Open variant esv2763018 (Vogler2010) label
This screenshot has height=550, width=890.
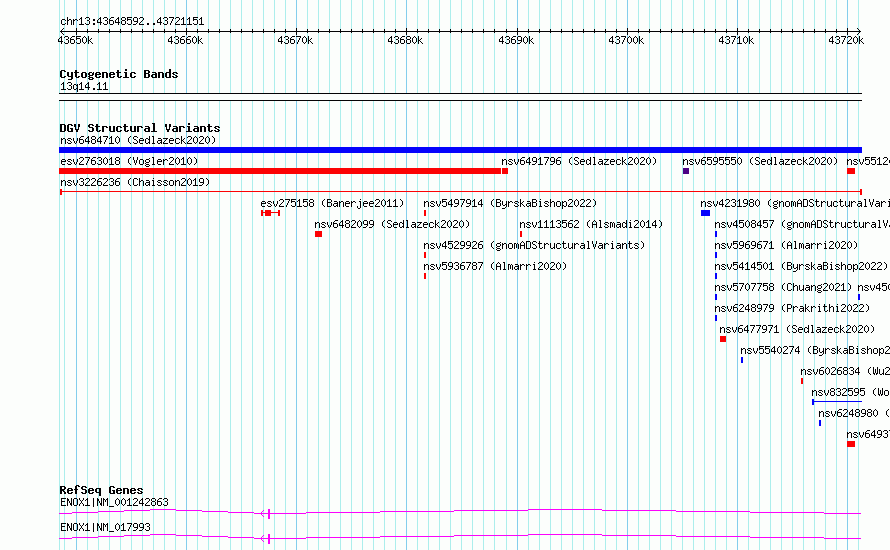(129, 161)
